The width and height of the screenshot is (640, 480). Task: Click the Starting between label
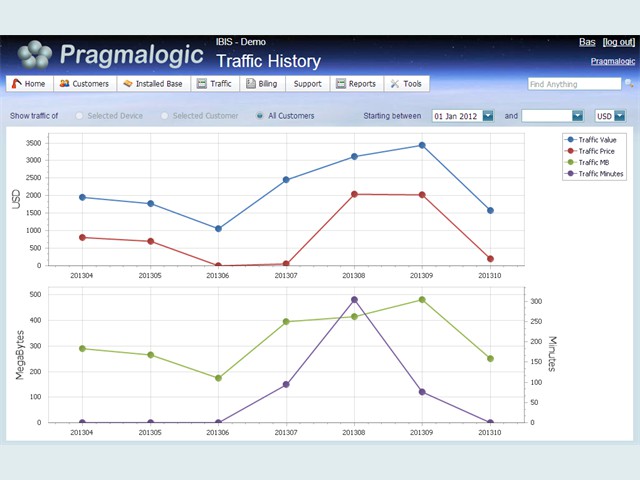pyautogui.click(x=392, y=116)
